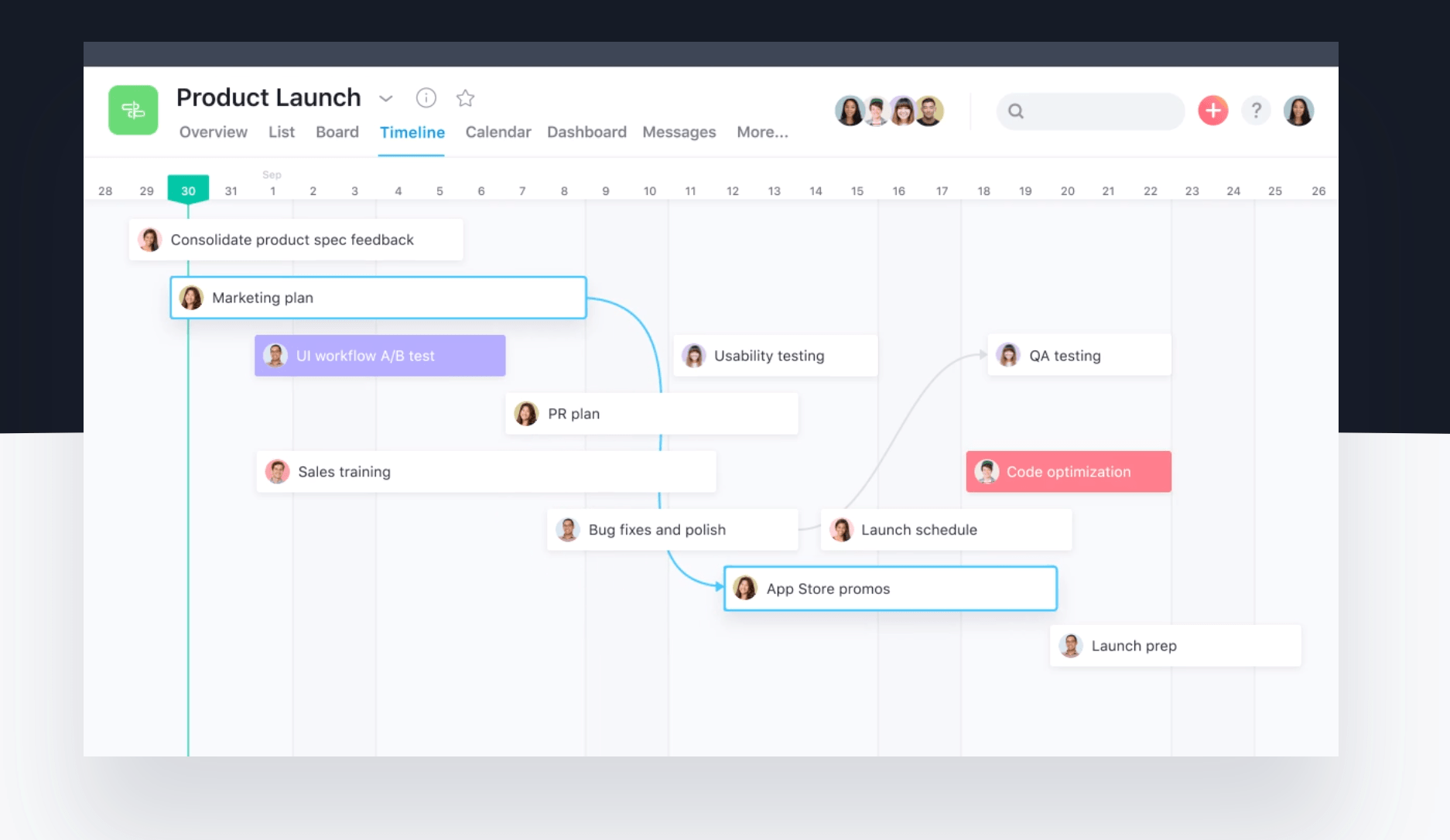Select the Code optimization task bar
Screen dimensions: 1450x840
click(1068, 471)
